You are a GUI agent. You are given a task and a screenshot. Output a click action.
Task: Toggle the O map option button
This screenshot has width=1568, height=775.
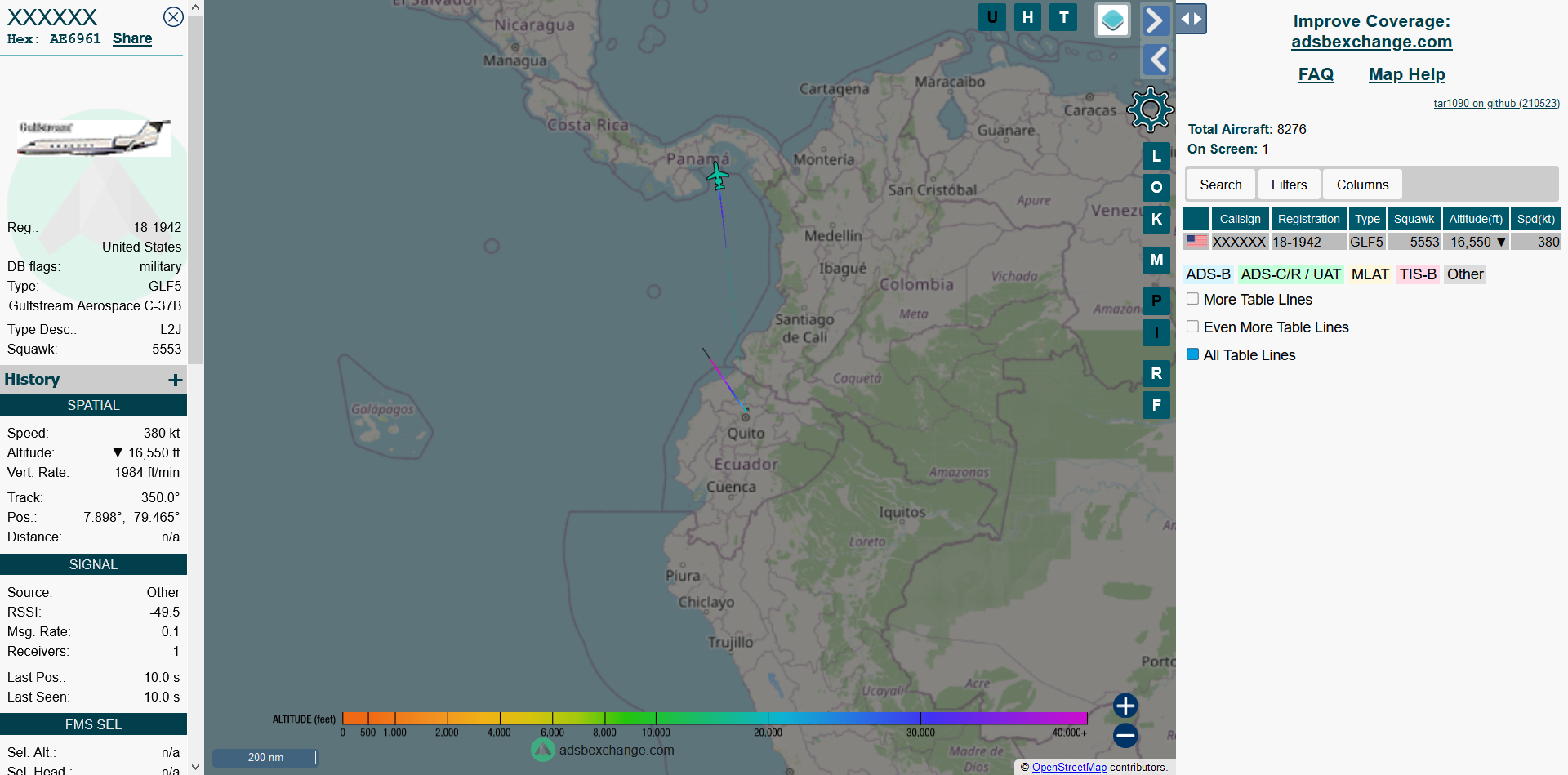(x=1156, y=187)
